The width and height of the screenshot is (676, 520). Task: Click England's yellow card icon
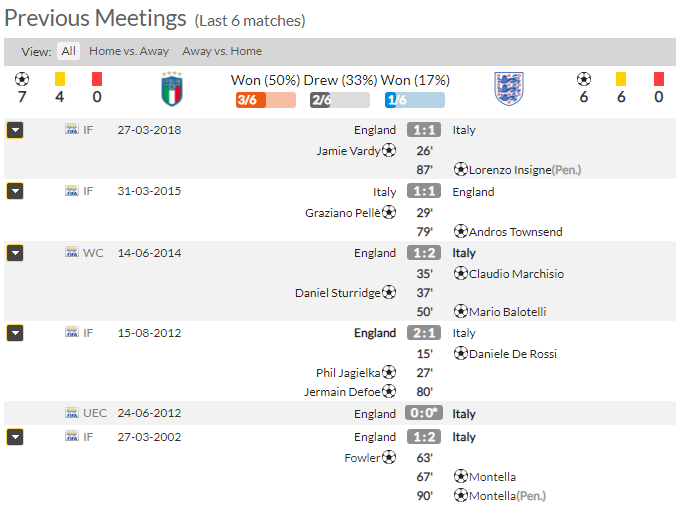point(621,79)
